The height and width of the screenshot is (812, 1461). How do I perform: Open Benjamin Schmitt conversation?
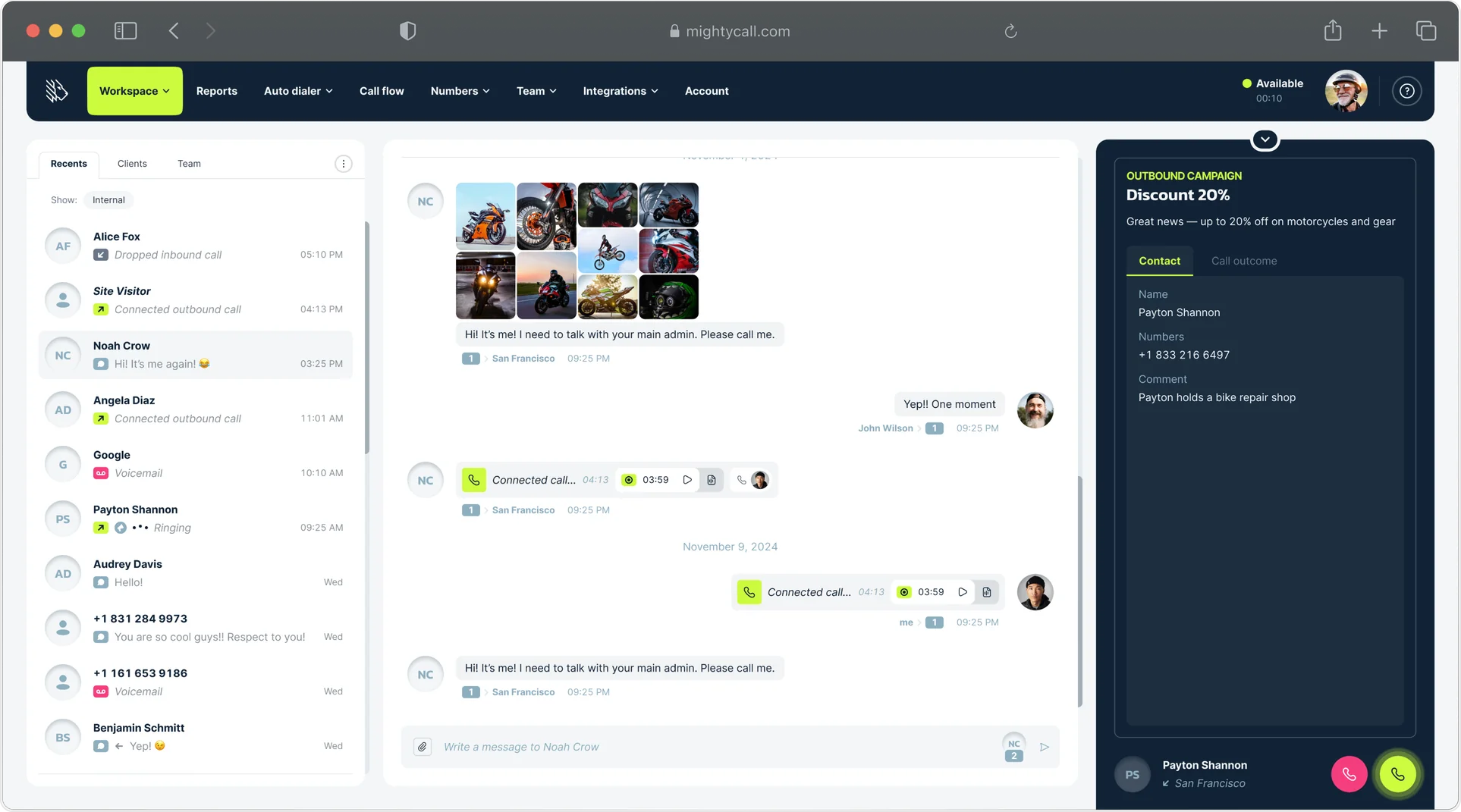pyautogui.click(x=196, y=737)
